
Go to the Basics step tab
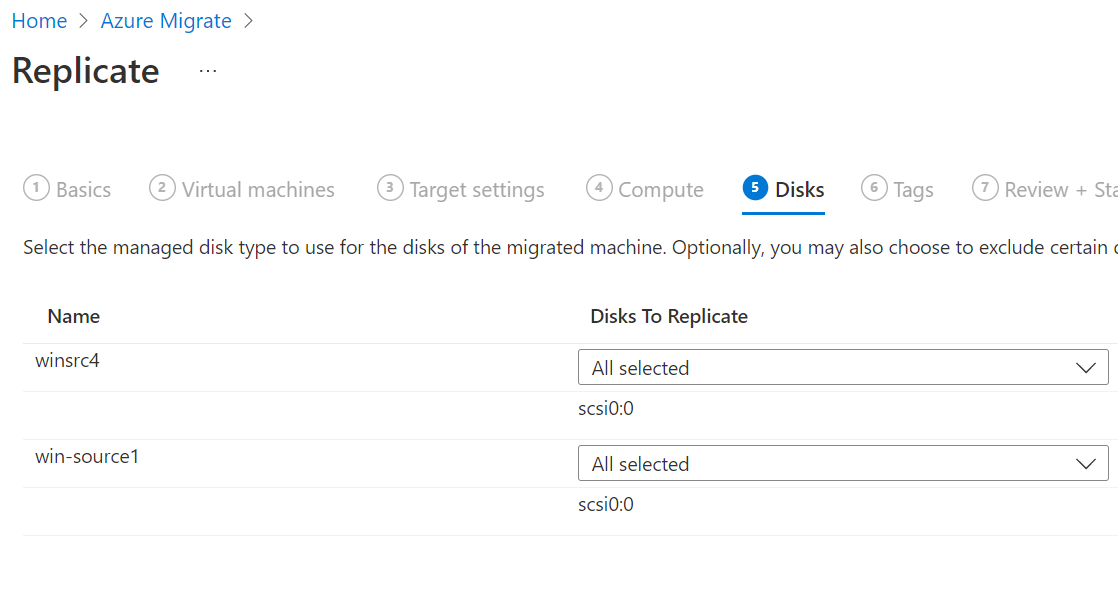tap(83, 190)
